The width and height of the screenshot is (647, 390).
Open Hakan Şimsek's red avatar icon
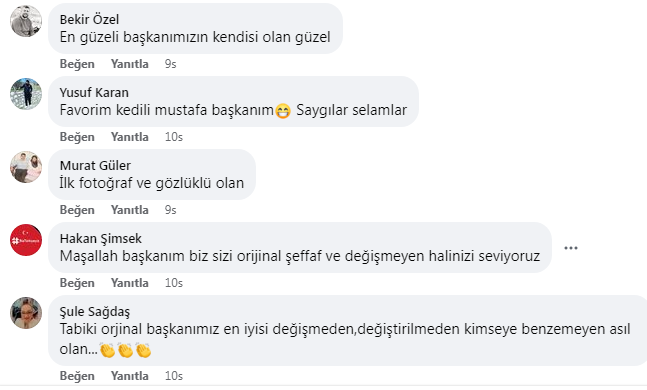coord(26,240)
